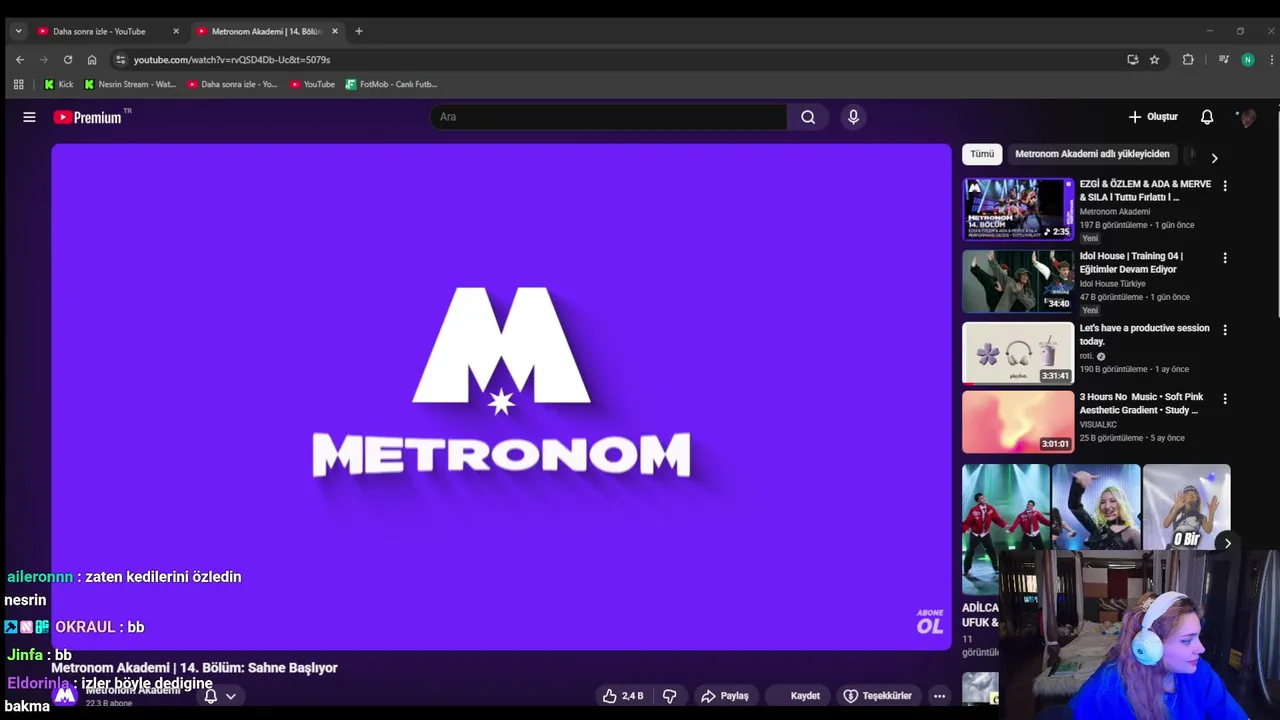Show next filter chips arrow
This screenshot has height=720, width=1280.
point(1214,158)
